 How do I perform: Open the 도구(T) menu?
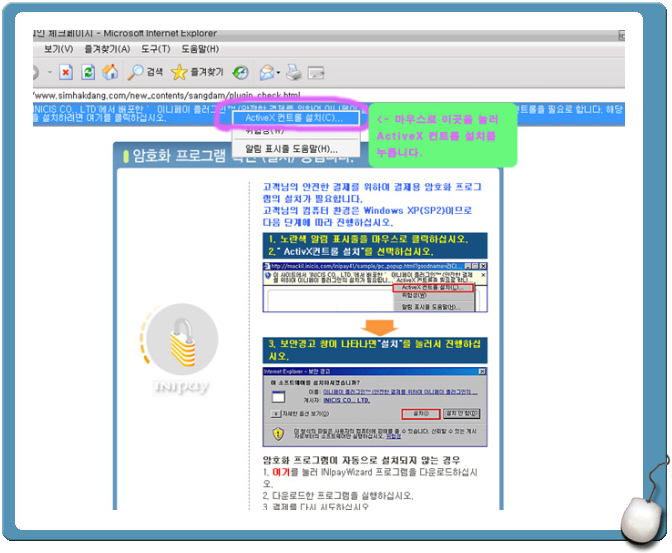(x=155, y=48)
